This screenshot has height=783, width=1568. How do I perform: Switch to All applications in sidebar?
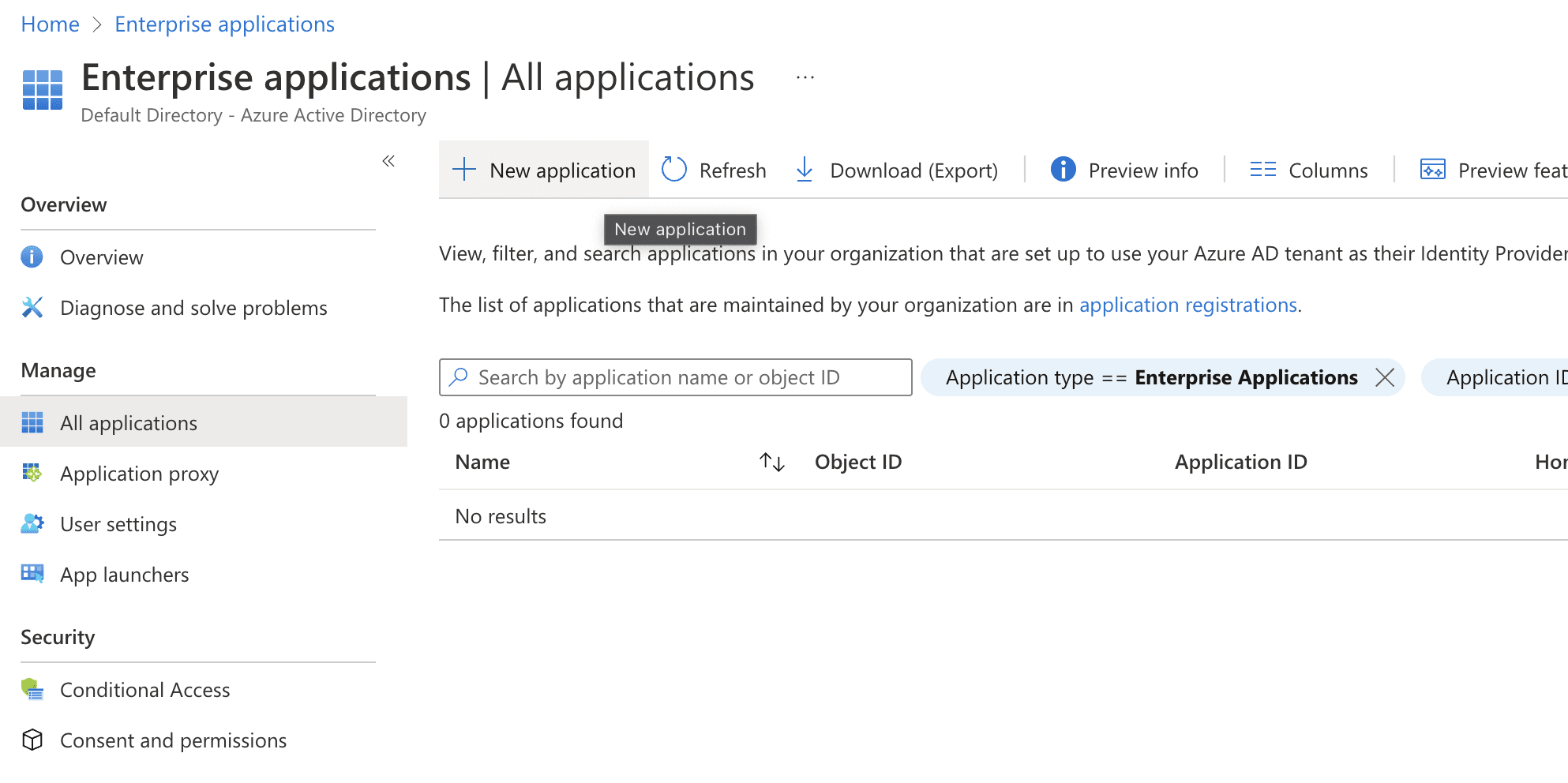(x=129, y=422)
